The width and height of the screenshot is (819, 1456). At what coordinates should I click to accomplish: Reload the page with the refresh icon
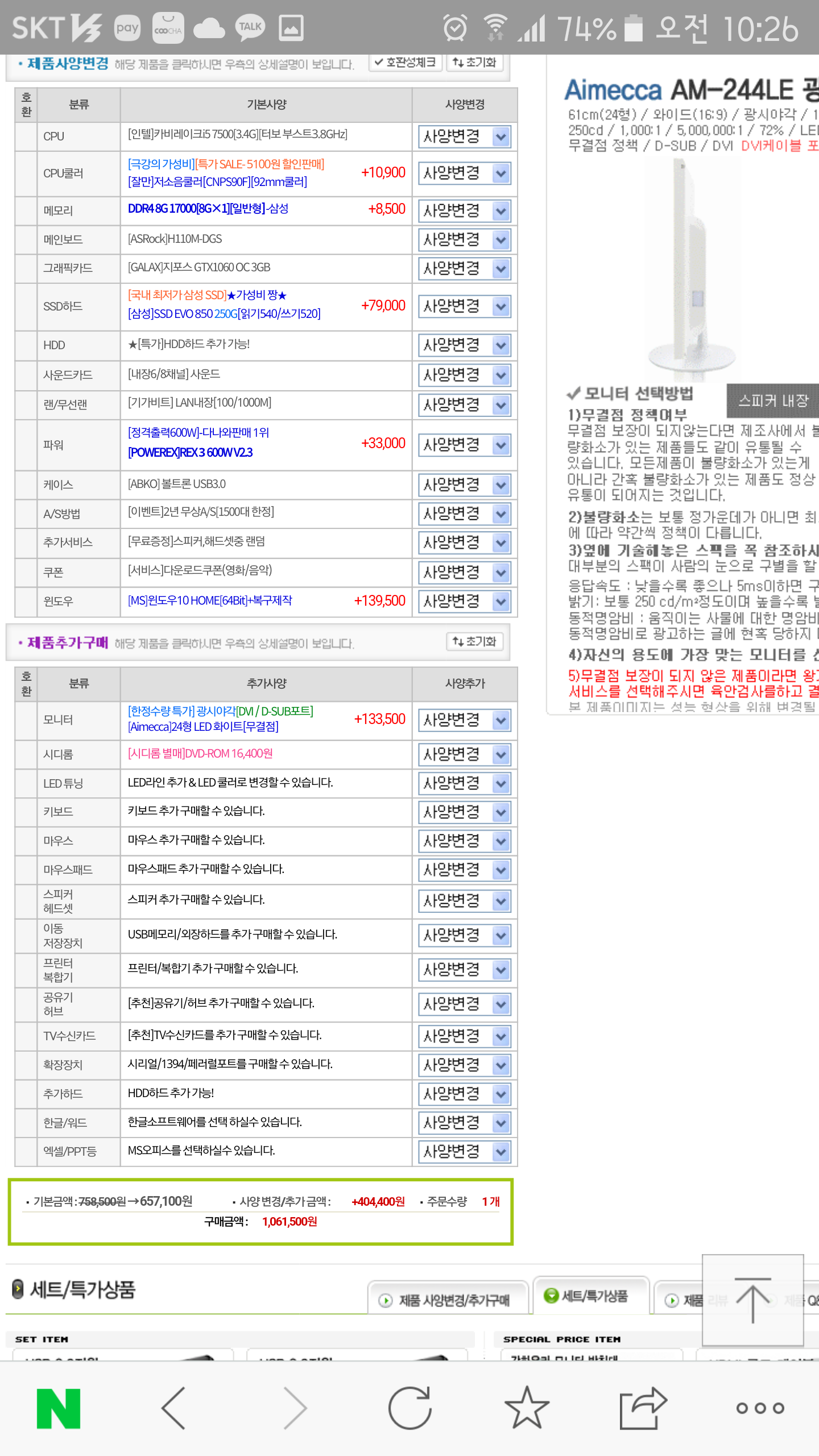[410, 1408]
